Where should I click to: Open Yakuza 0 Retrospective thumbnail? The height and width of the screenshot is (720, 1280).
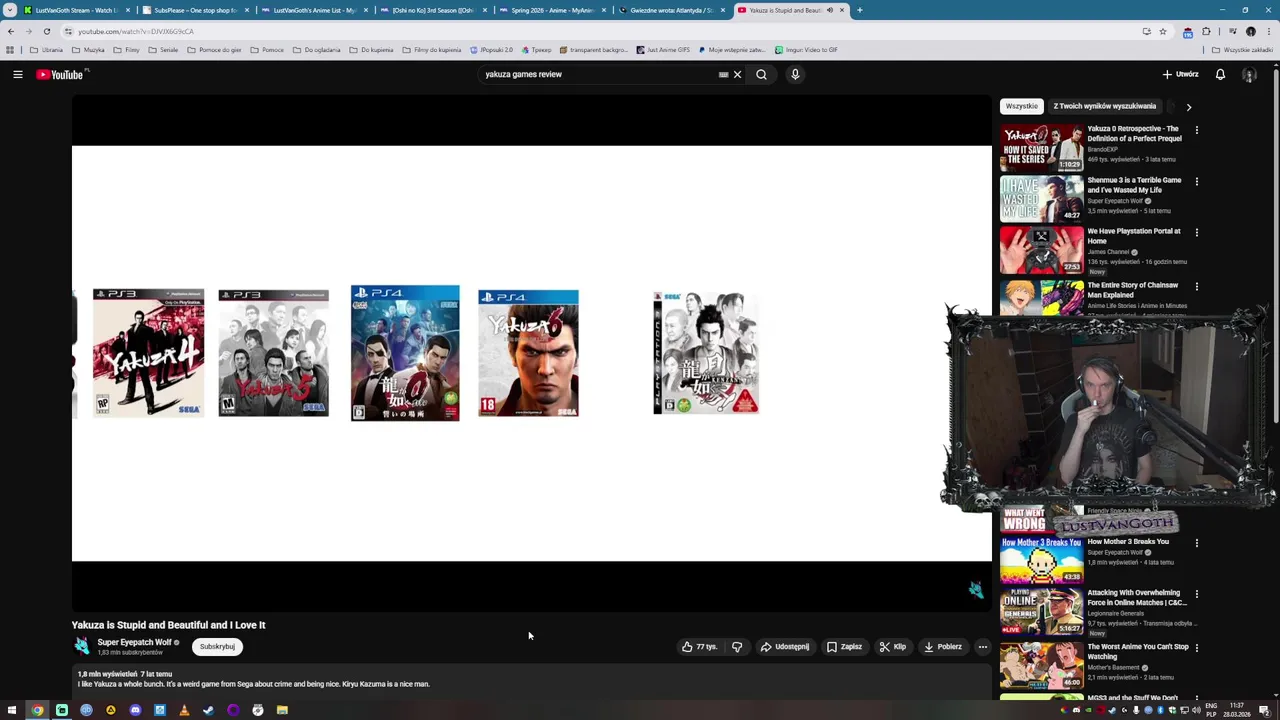point(1041,147)
